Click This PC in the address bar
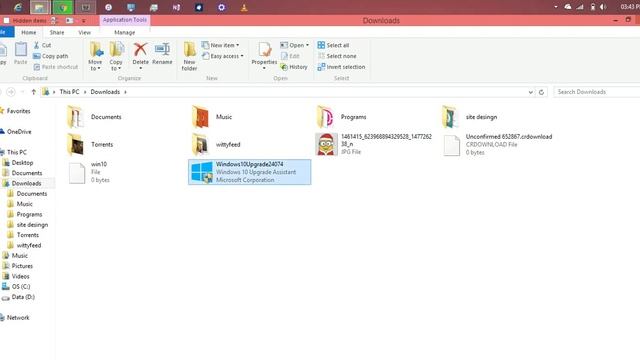This screenshot has width=640, height=360. pos(69,92)
